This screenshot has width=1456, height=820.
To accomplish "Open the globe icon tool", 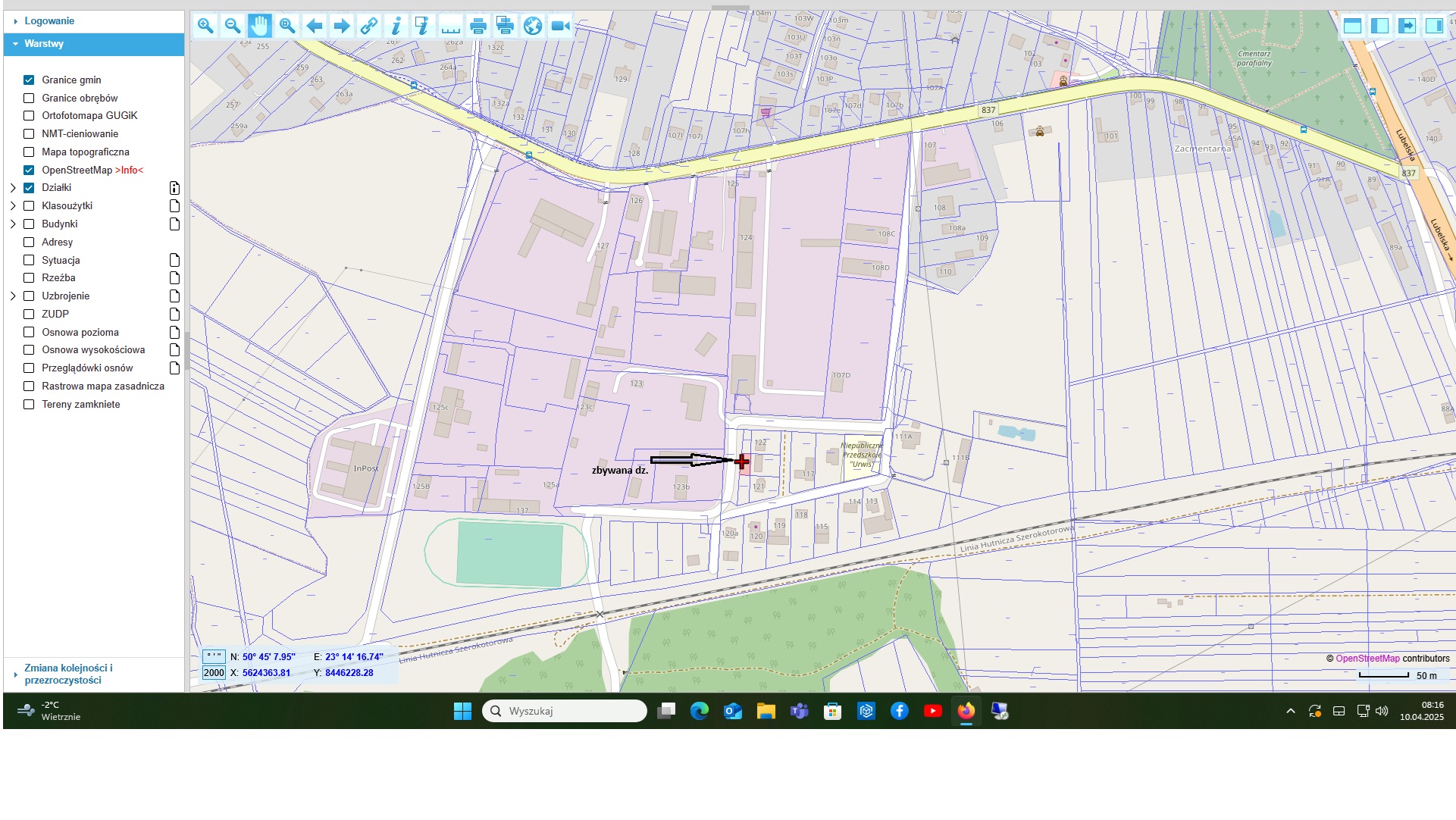I will pos(533,26).
